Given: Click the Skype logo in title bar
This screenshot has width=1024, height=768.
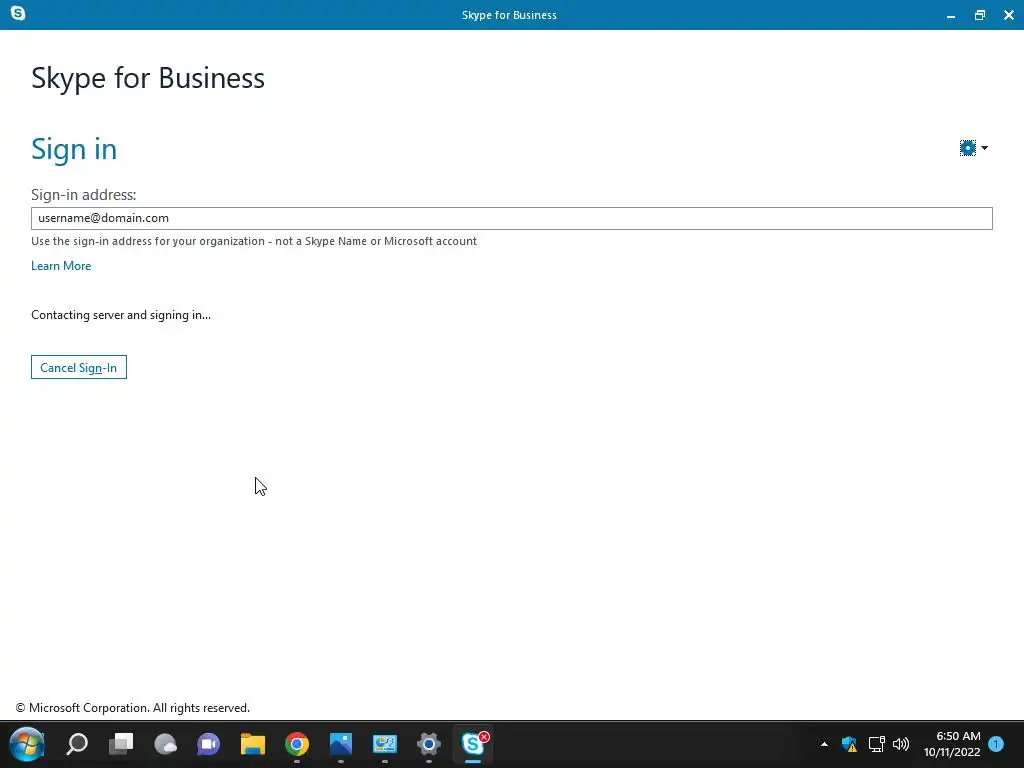Looking at the screenshot, I should [18, 13].
